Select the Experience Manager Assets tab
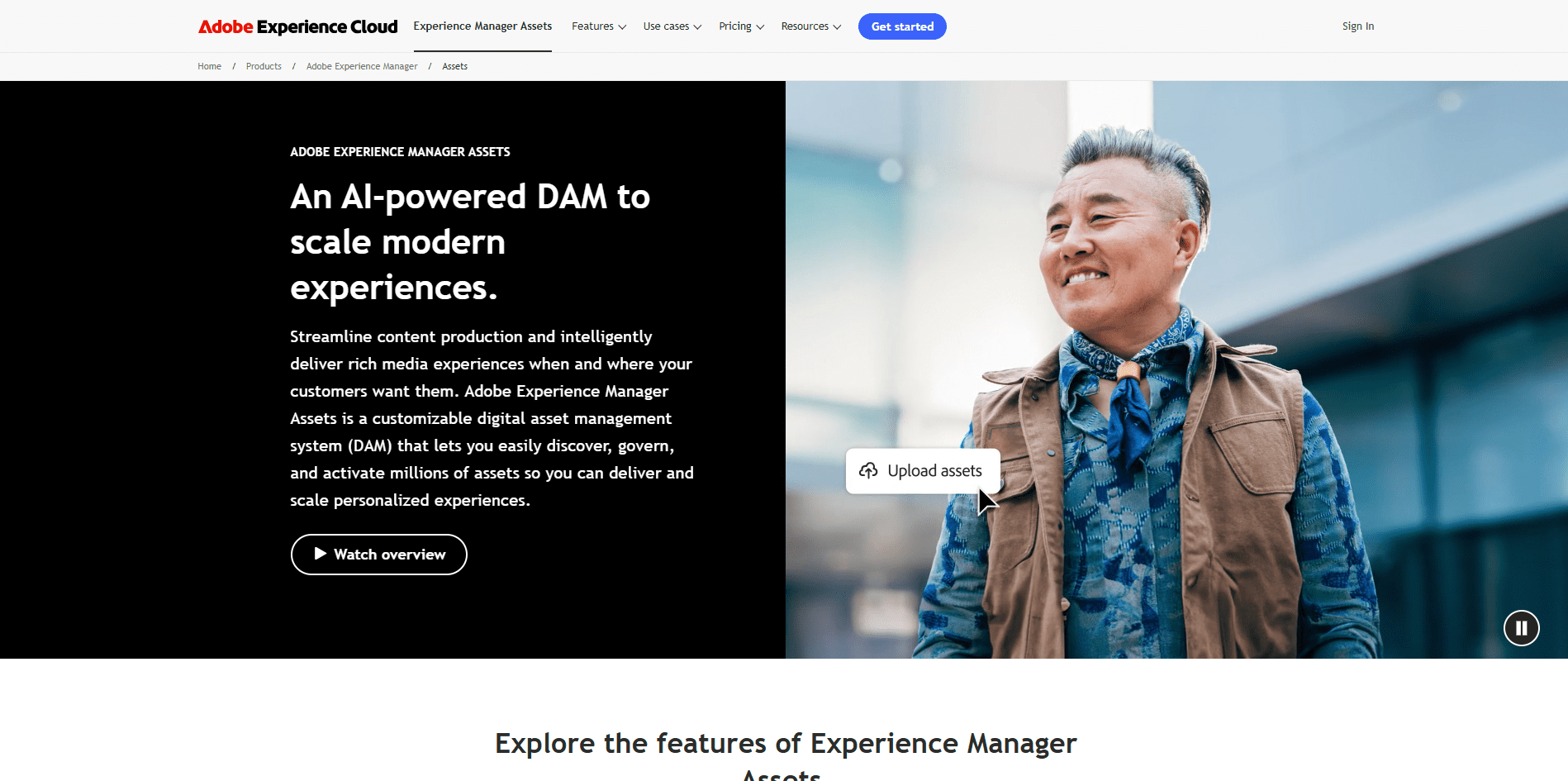This screenshot has height=781, width=1568. [x=482, y=26]
